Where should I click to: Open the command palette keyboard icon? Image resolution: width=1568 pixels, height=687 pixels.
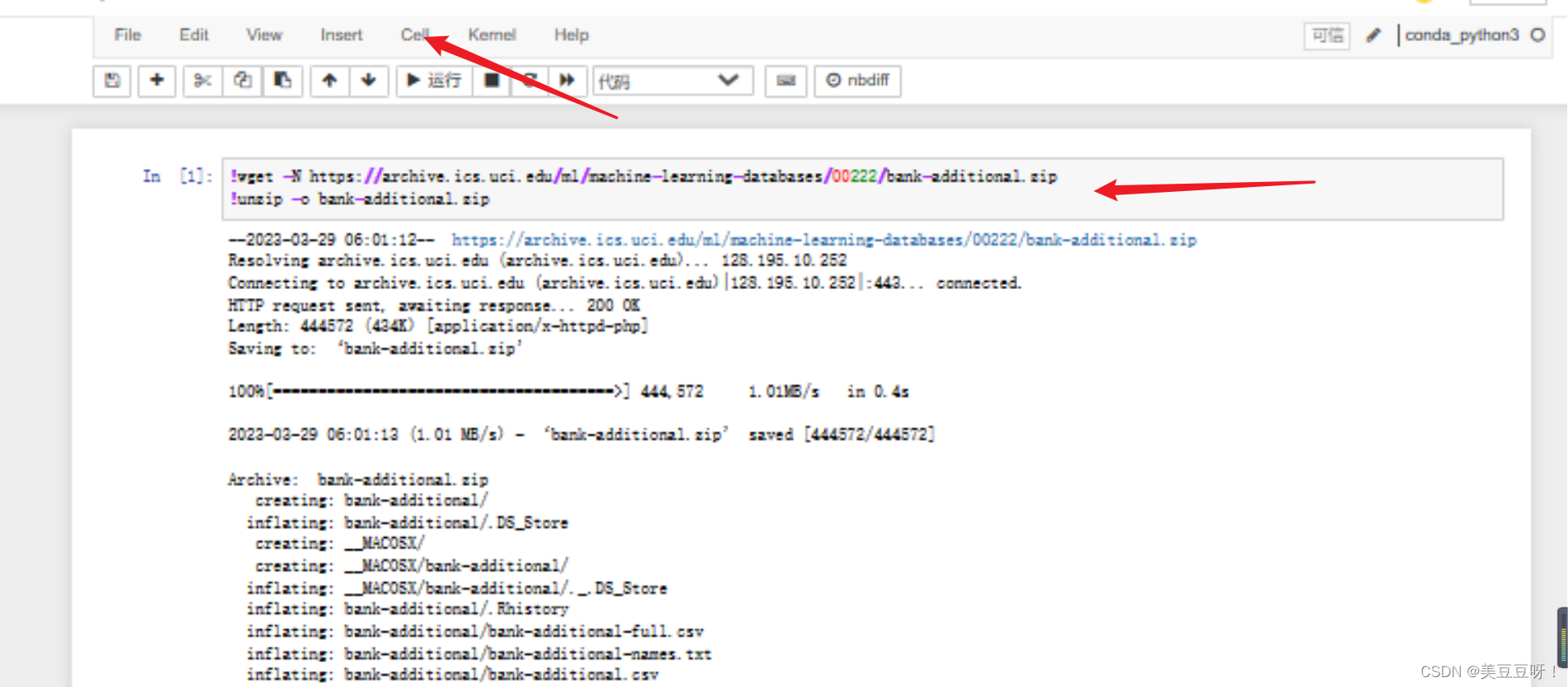coord(786,81)
